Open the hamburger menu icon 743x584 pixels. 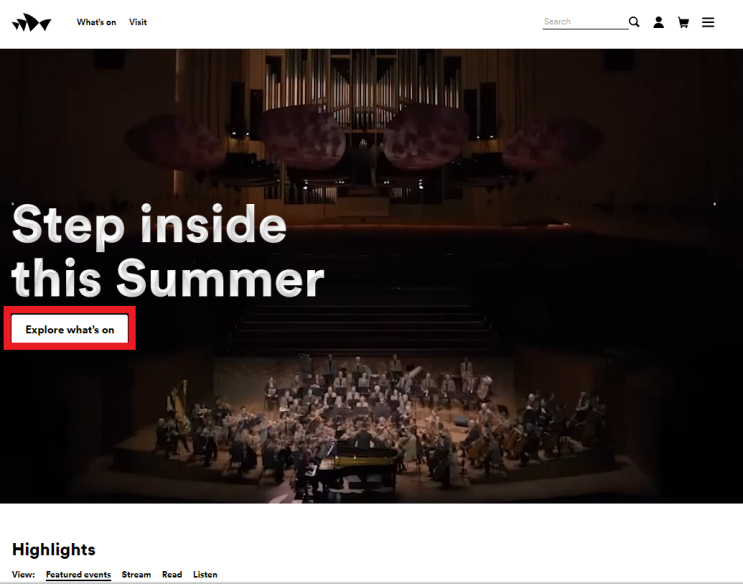pyautogui.click(x=708, y=22)
